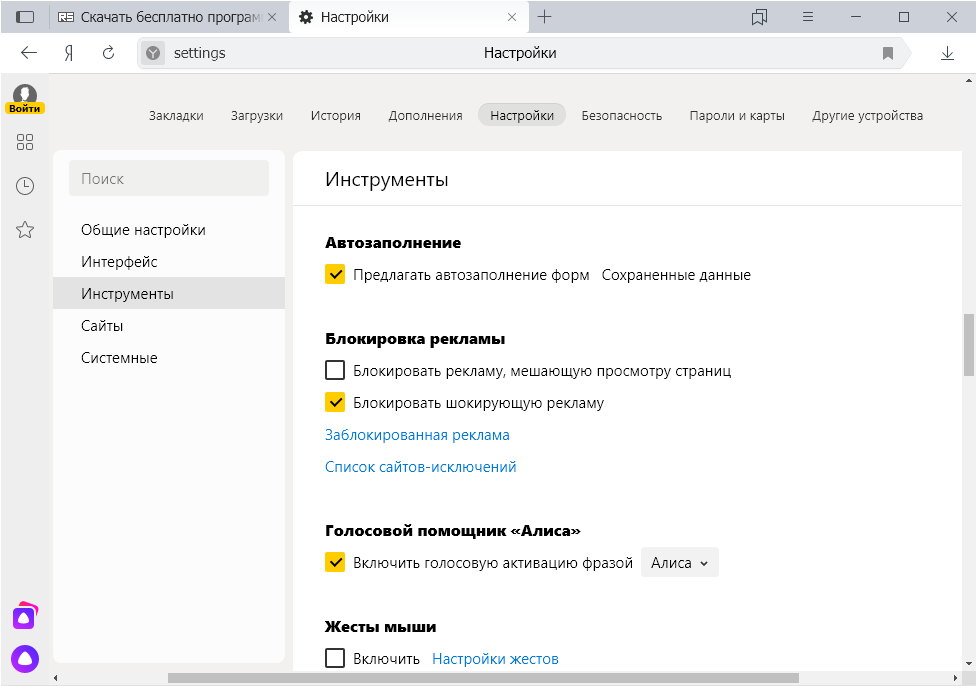Click the Yandex site icon in address bar
This screenshot has height=686, width=977.
[x=153, y=54]
